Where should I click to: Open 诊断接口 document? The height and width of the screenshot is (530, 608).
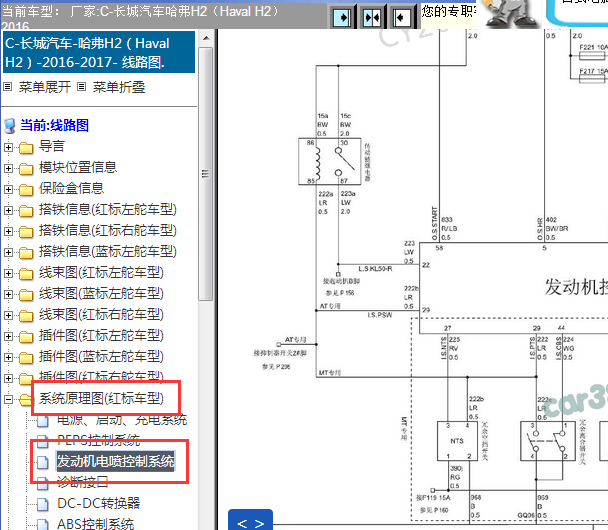(x=83, y=482)
